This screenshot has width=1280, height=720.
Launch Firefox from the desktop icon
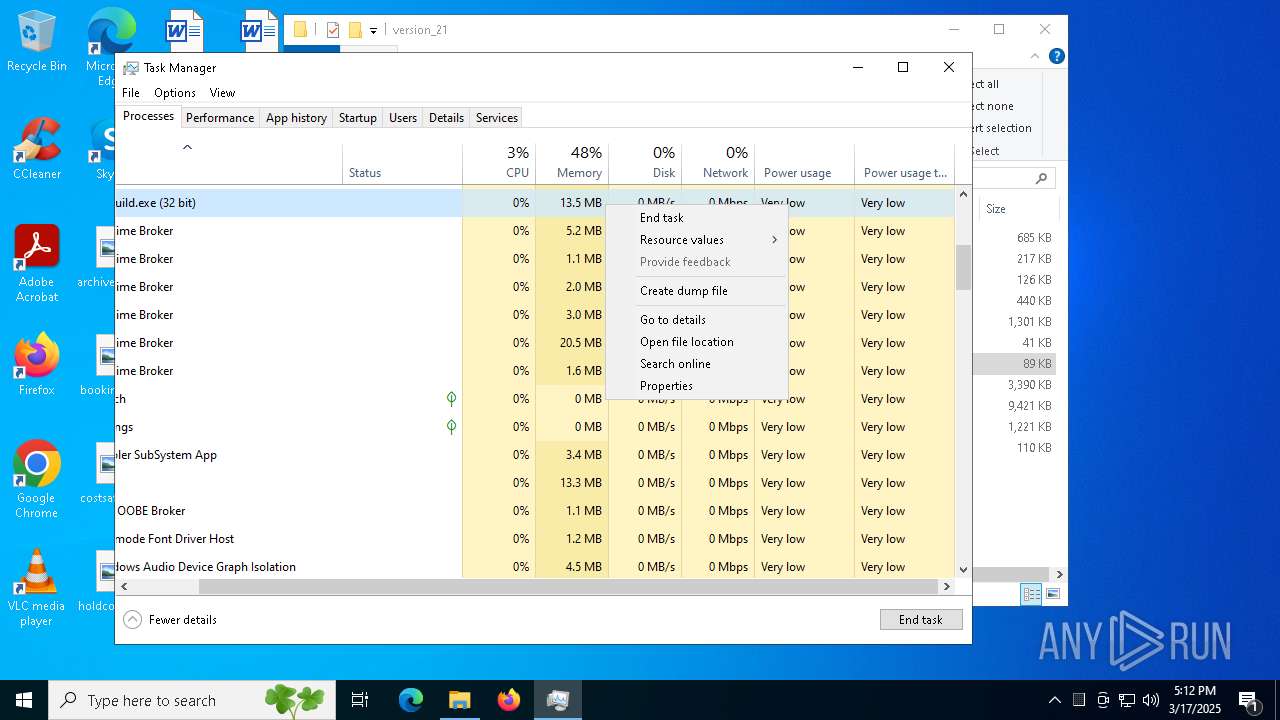click(36, 365)
